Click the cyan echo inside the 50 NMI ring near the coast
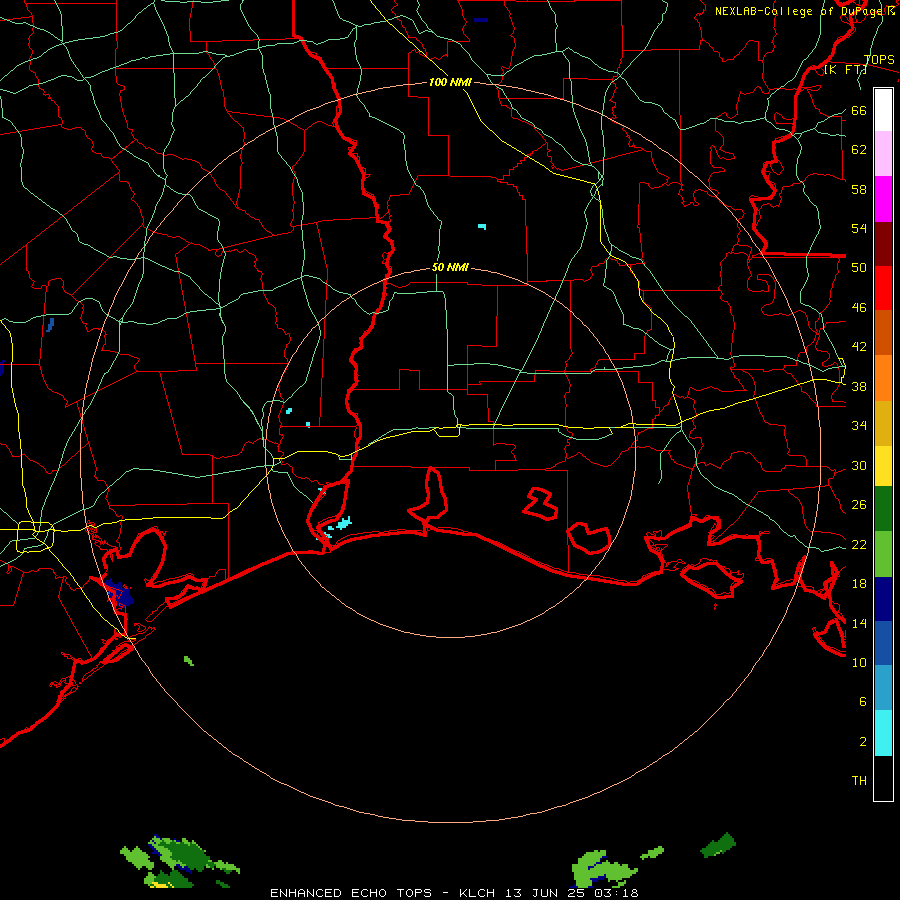Viewport: 900px width, 900px height. [343, 523]
